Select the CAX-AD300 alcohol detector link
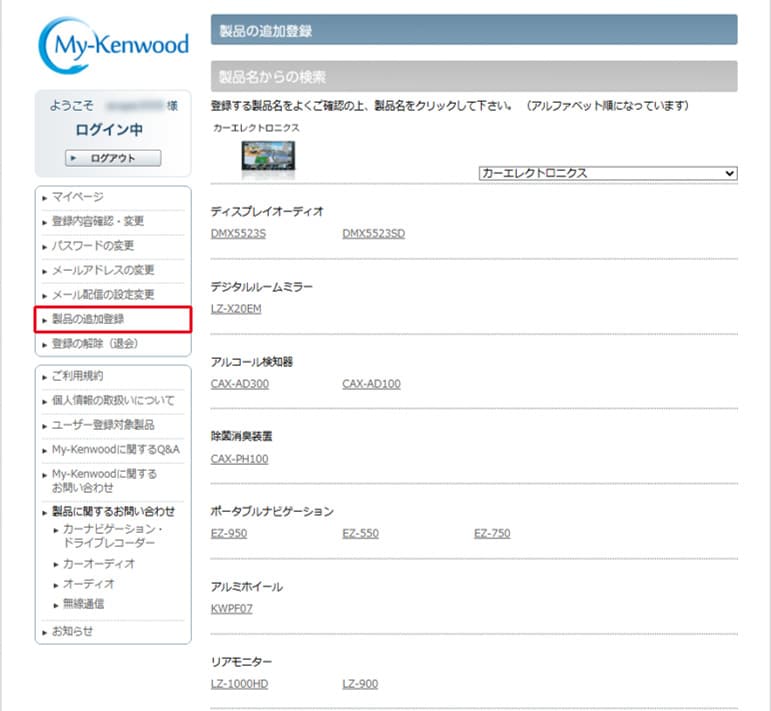Image resolution: width=771 pixels, height=711 pixels. pyautogui.click(x=240, y=384)
